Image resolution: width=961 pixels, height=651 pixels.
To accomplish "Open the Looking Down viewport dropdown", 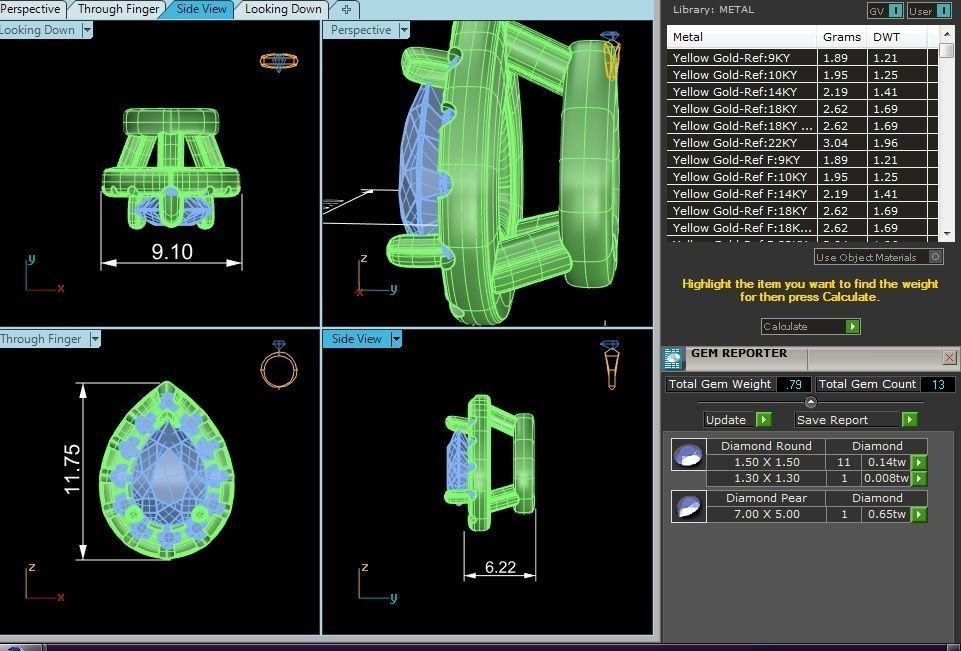I will pos(87,30).
